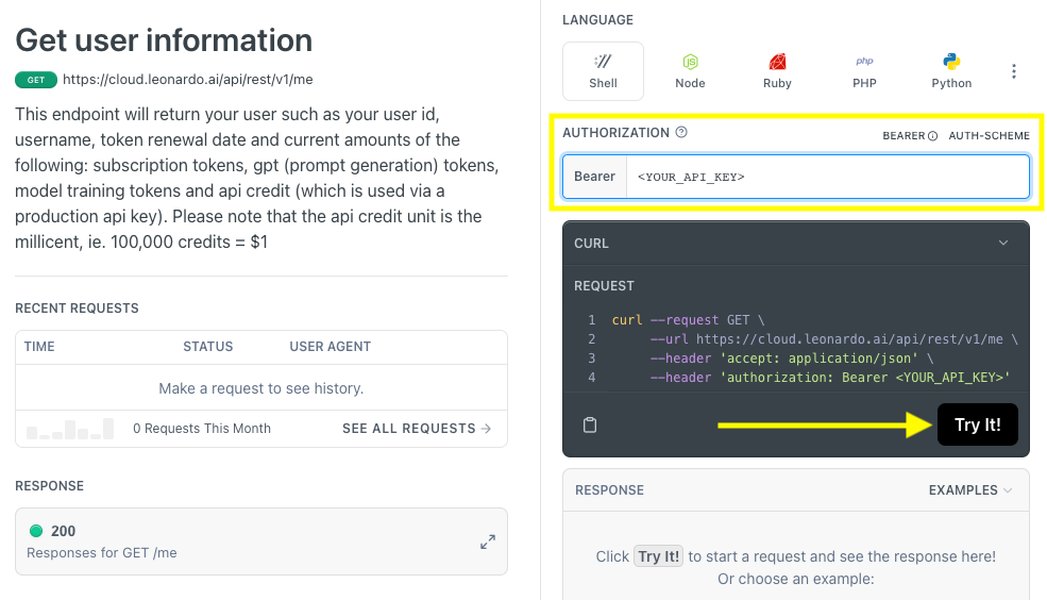Click the 200 Responses for GET /me row

coord(261,541)
